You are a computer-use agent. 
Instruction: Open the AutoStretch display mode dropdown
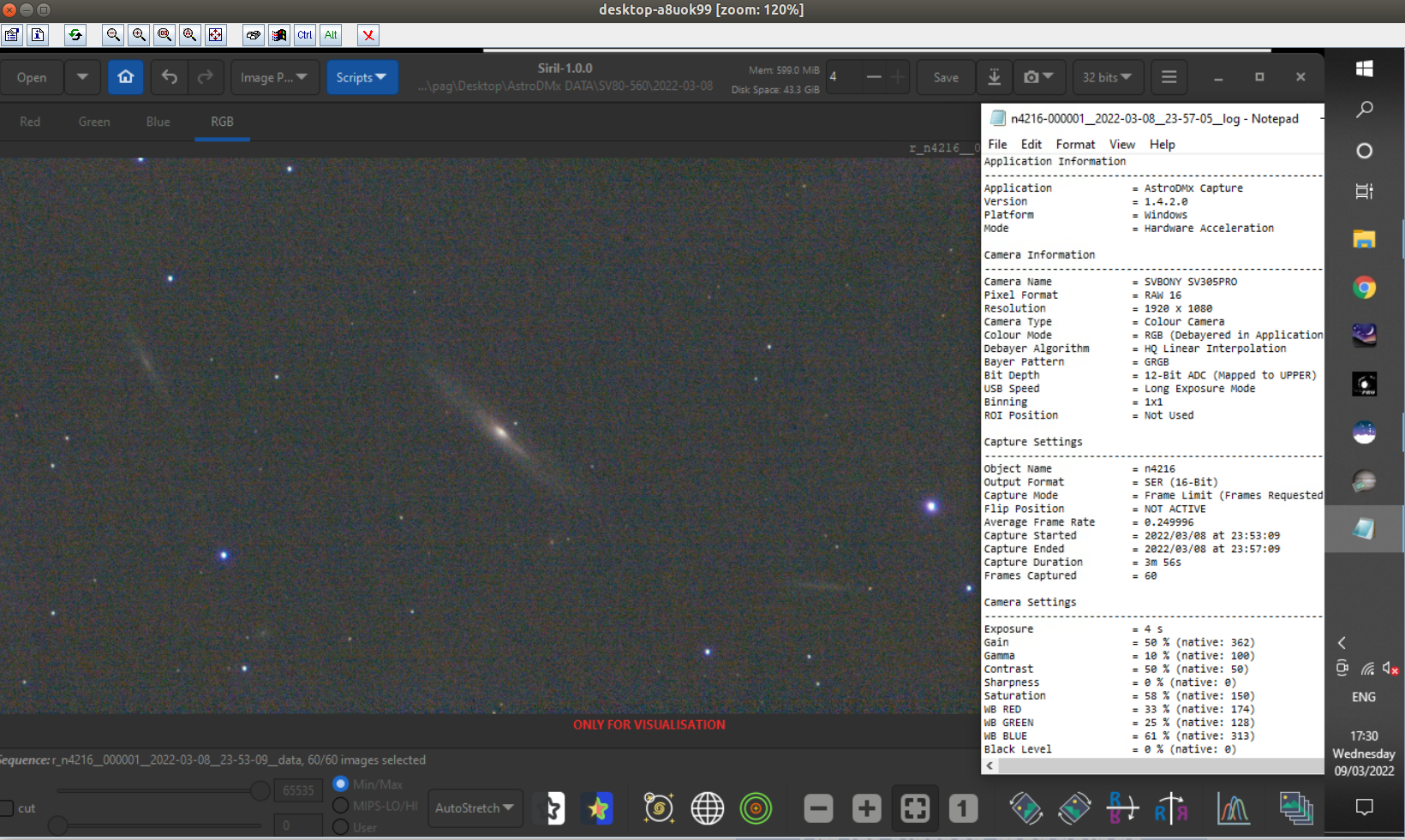475,807
